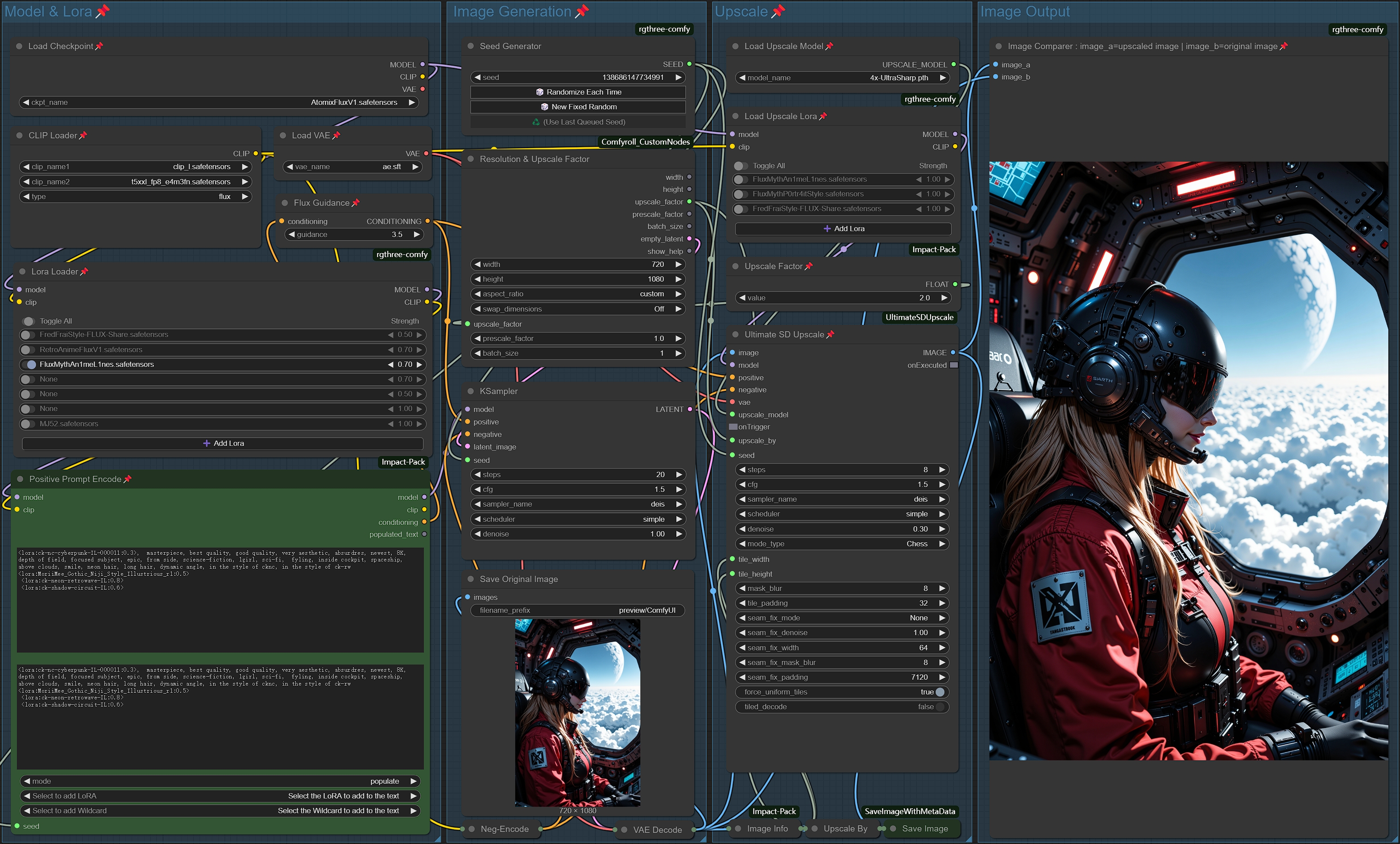Click the collapse dot on Seed Generator node
Screen dimensions: 1400x844
pyautogui.click(x=470, y=46)
